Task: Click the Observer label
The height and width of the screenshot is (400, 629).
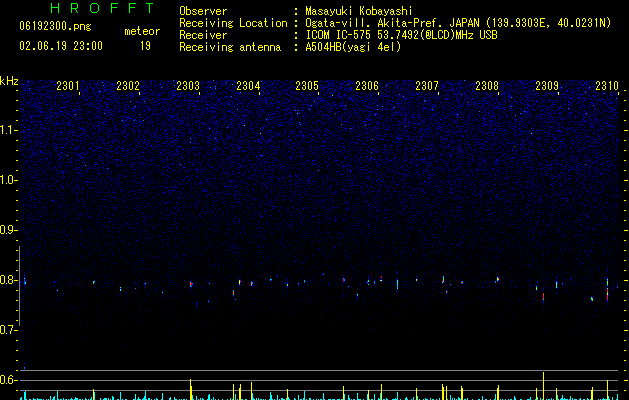Action: pos(203,11)
